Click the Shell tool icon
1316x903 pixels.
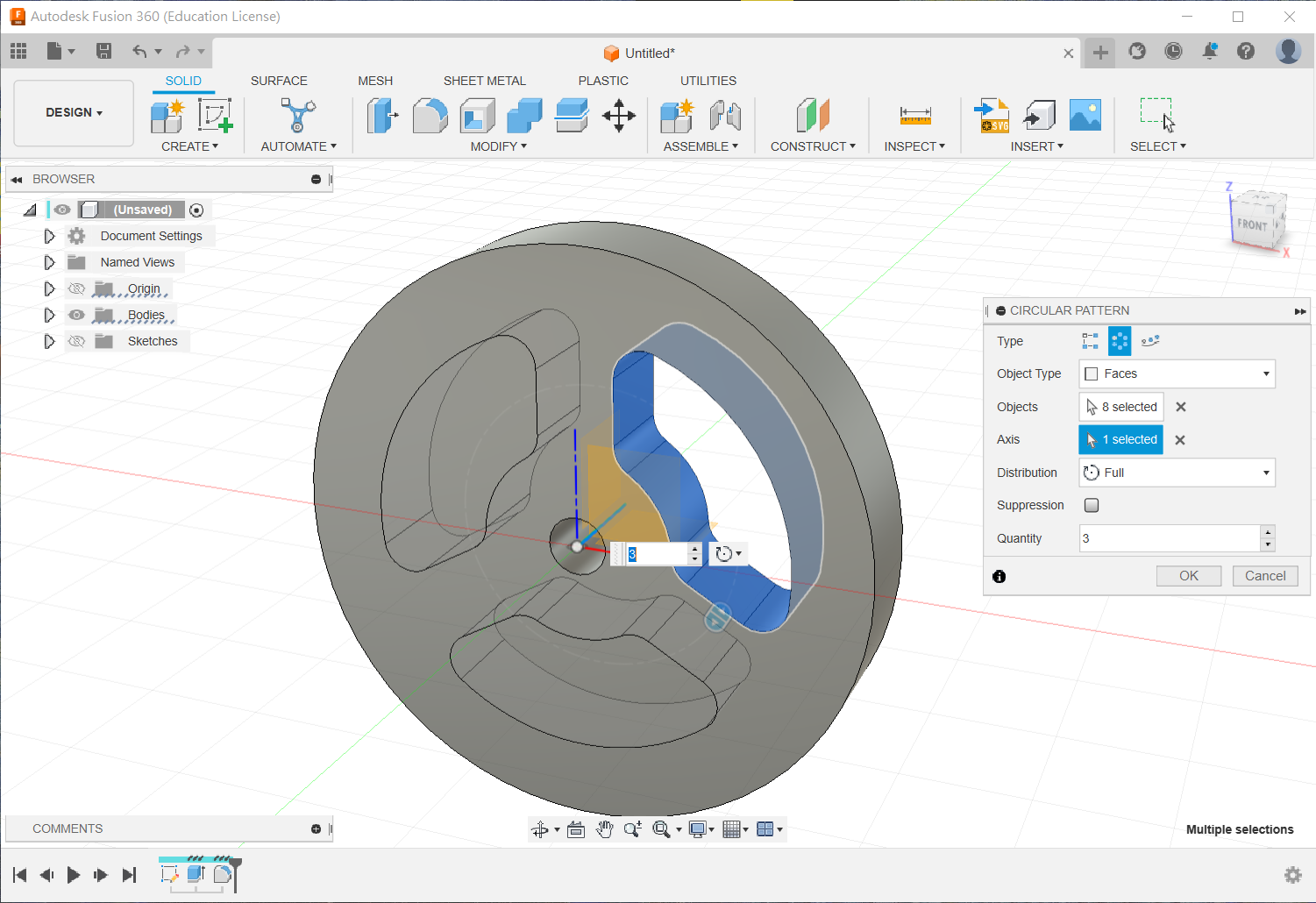477,116
